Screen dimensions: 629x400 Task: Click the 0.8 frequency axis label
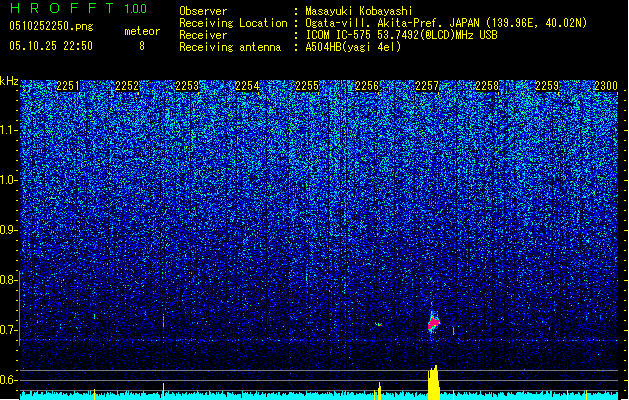[x=9, y=280]
